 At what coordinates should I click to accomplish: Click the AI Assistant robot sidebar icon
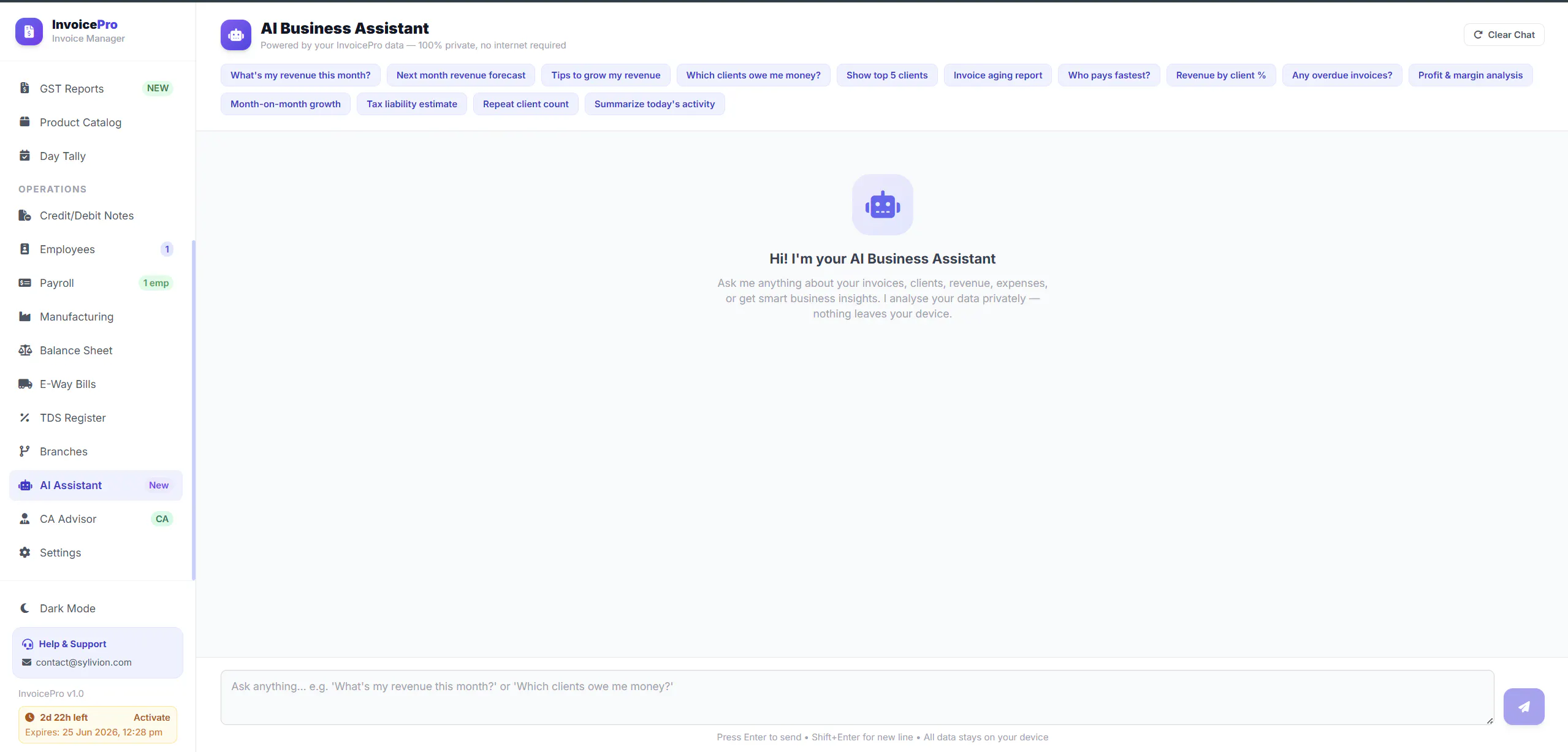click(25, 485)
